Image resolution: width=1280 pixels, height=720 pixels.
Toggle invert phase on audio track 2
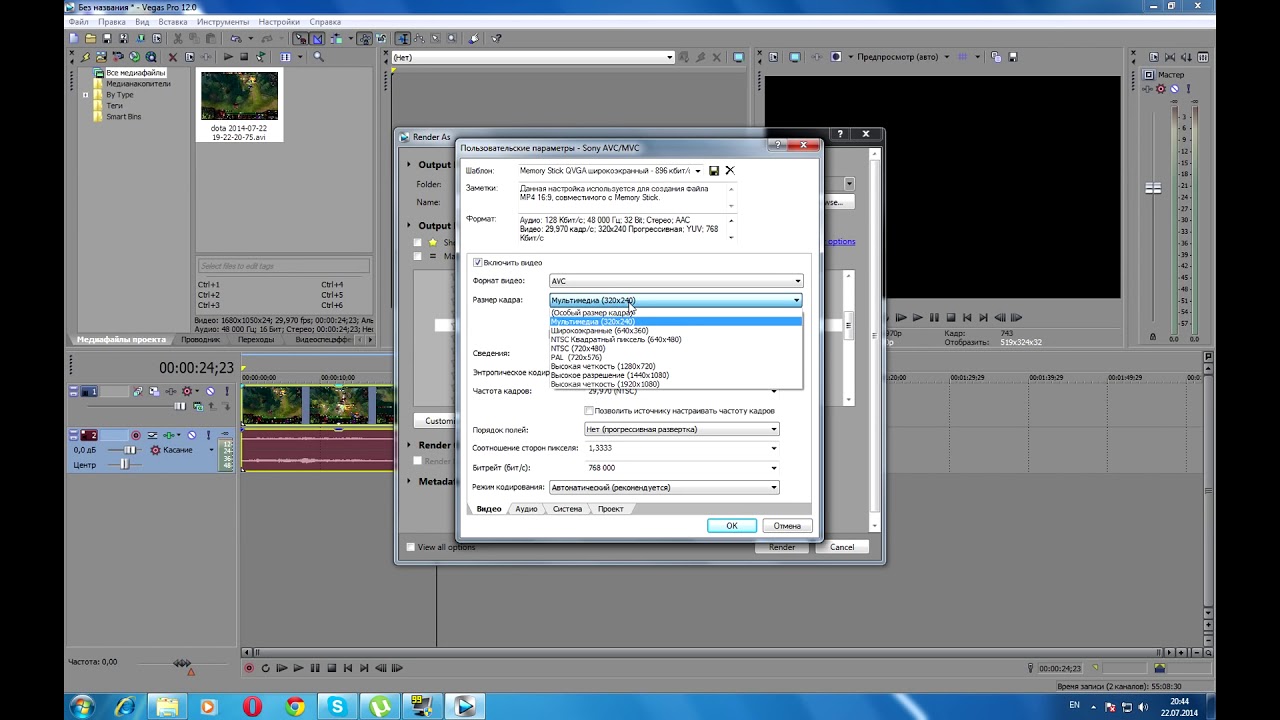pyautogui.click(x=152, y=435)
